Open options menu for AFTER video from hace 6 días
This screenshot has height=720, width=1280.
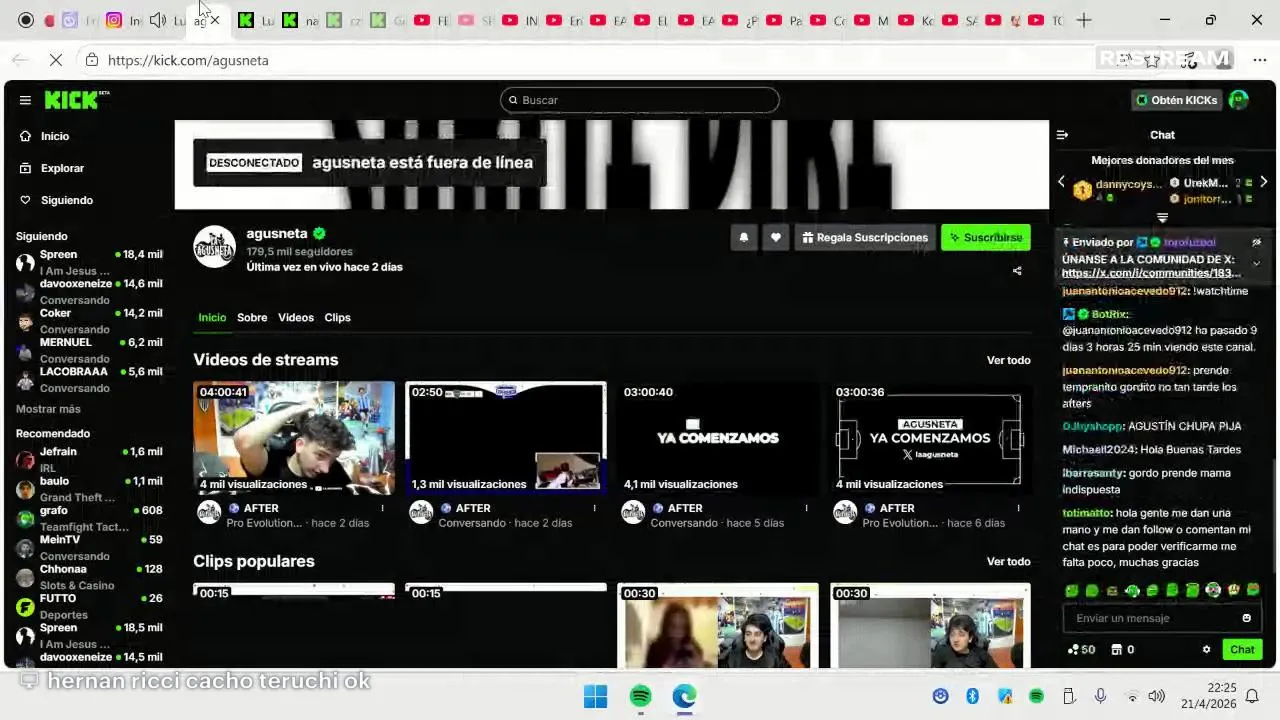[x=1018, y=508]
